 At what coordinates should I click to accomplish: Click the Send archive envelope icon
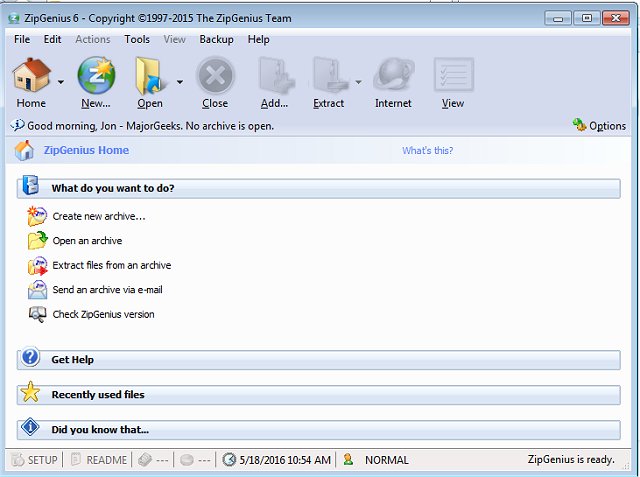(37, 289)
